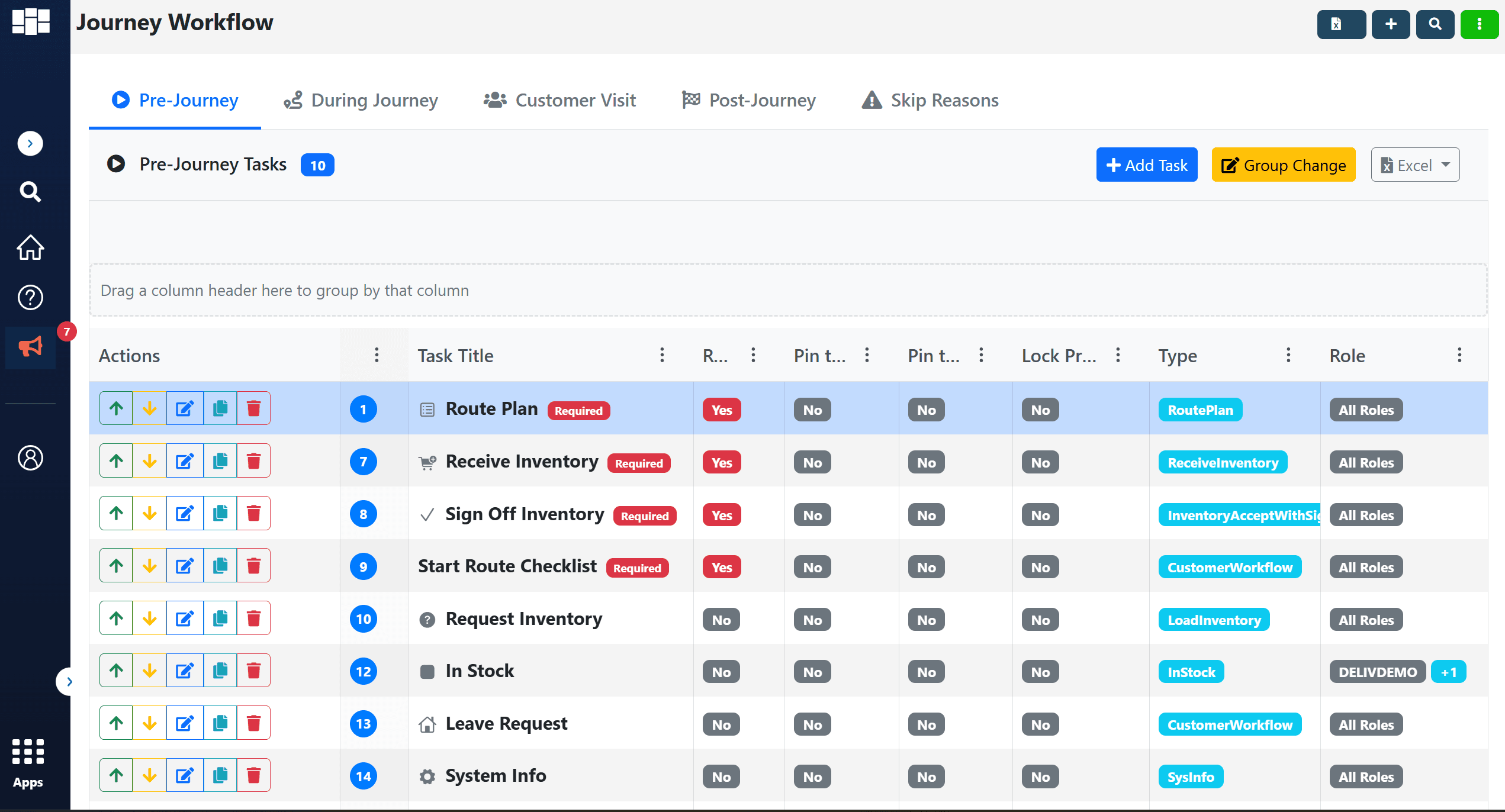1505x812 pixels.
Task: Open the app grid logo in sidebar
Action: click(31, 22)
